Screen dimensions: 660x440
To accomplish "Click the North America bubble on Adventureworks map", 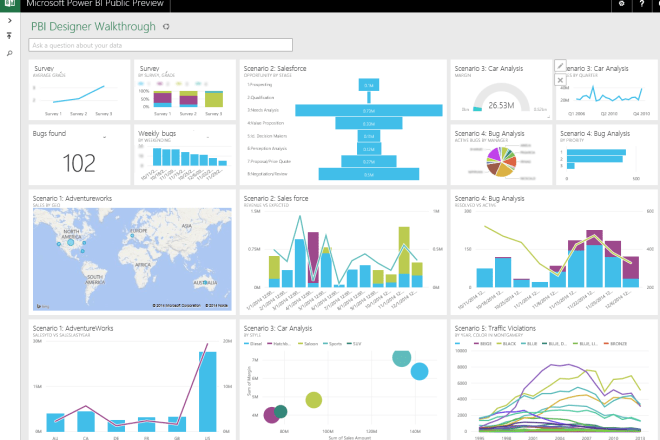I will [x=71, y=243].
